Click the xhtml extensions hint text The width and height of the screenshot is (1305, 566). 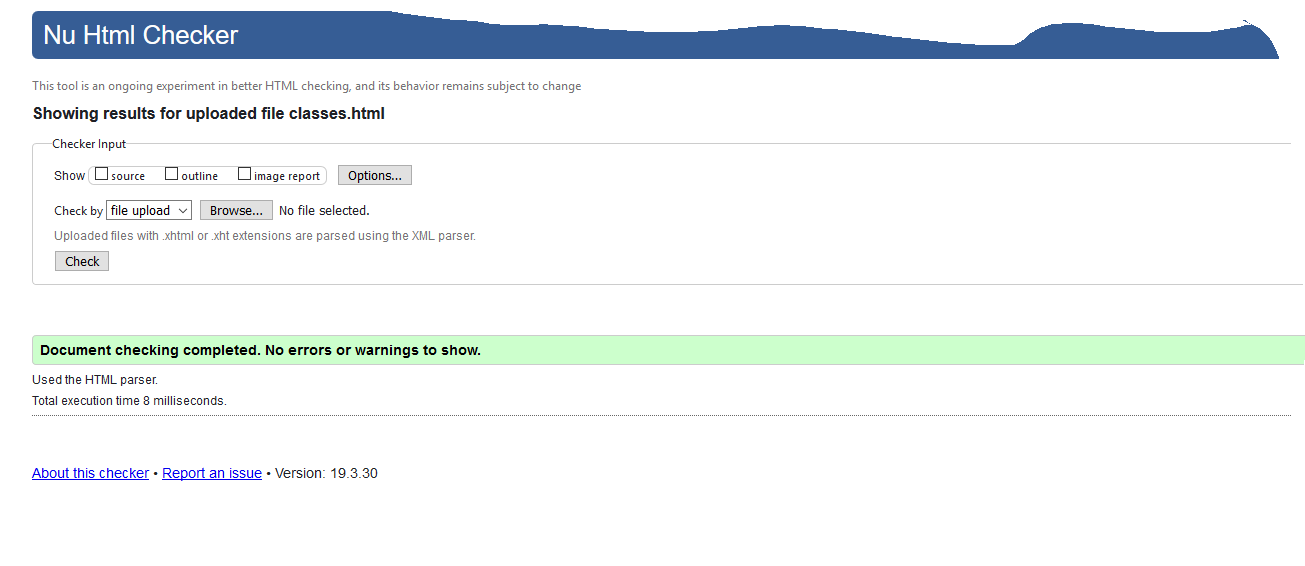pyautogui.click(x=264, y=236)
